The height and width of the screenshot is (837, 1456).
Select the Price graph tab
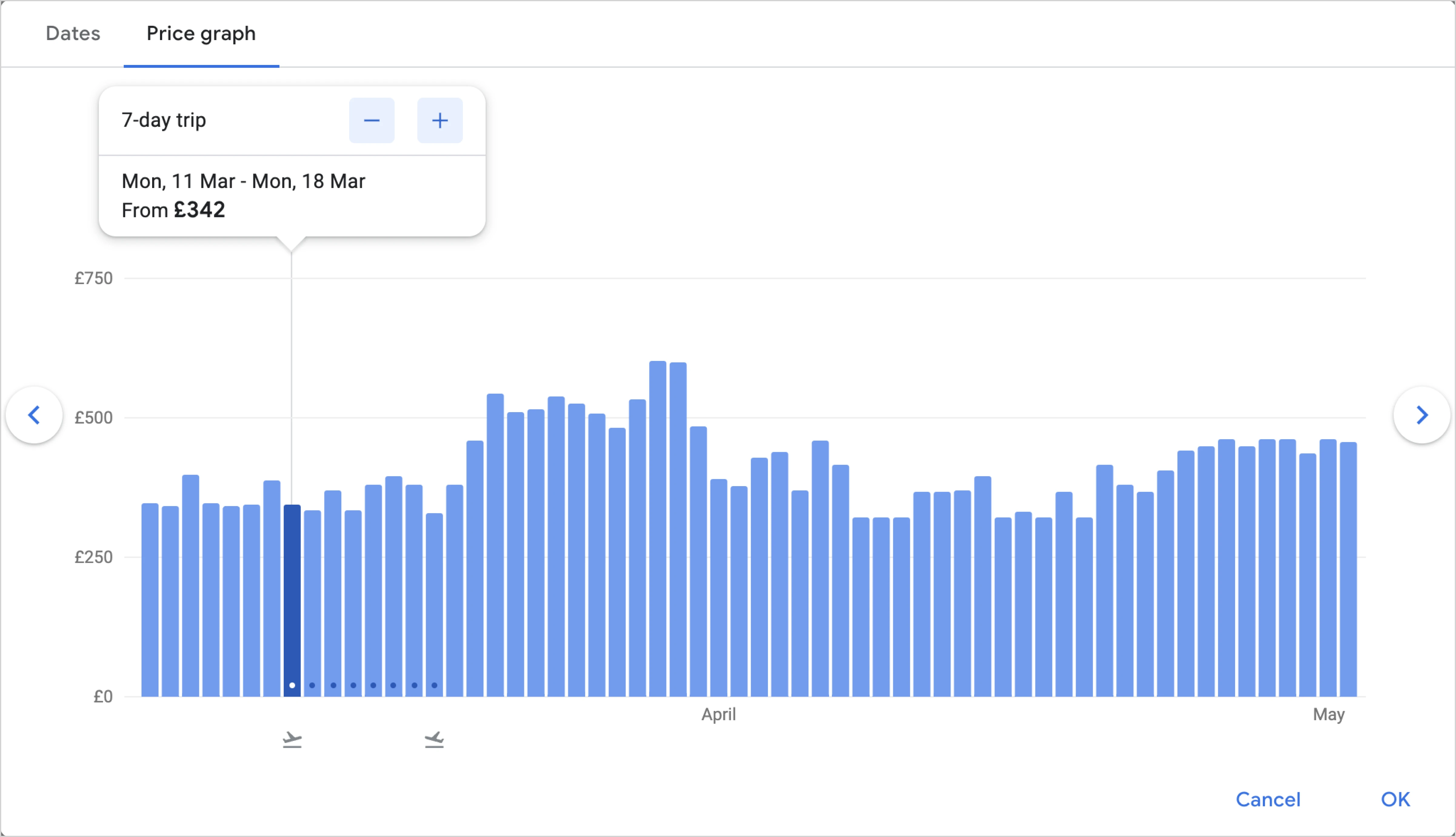(201, 33)
